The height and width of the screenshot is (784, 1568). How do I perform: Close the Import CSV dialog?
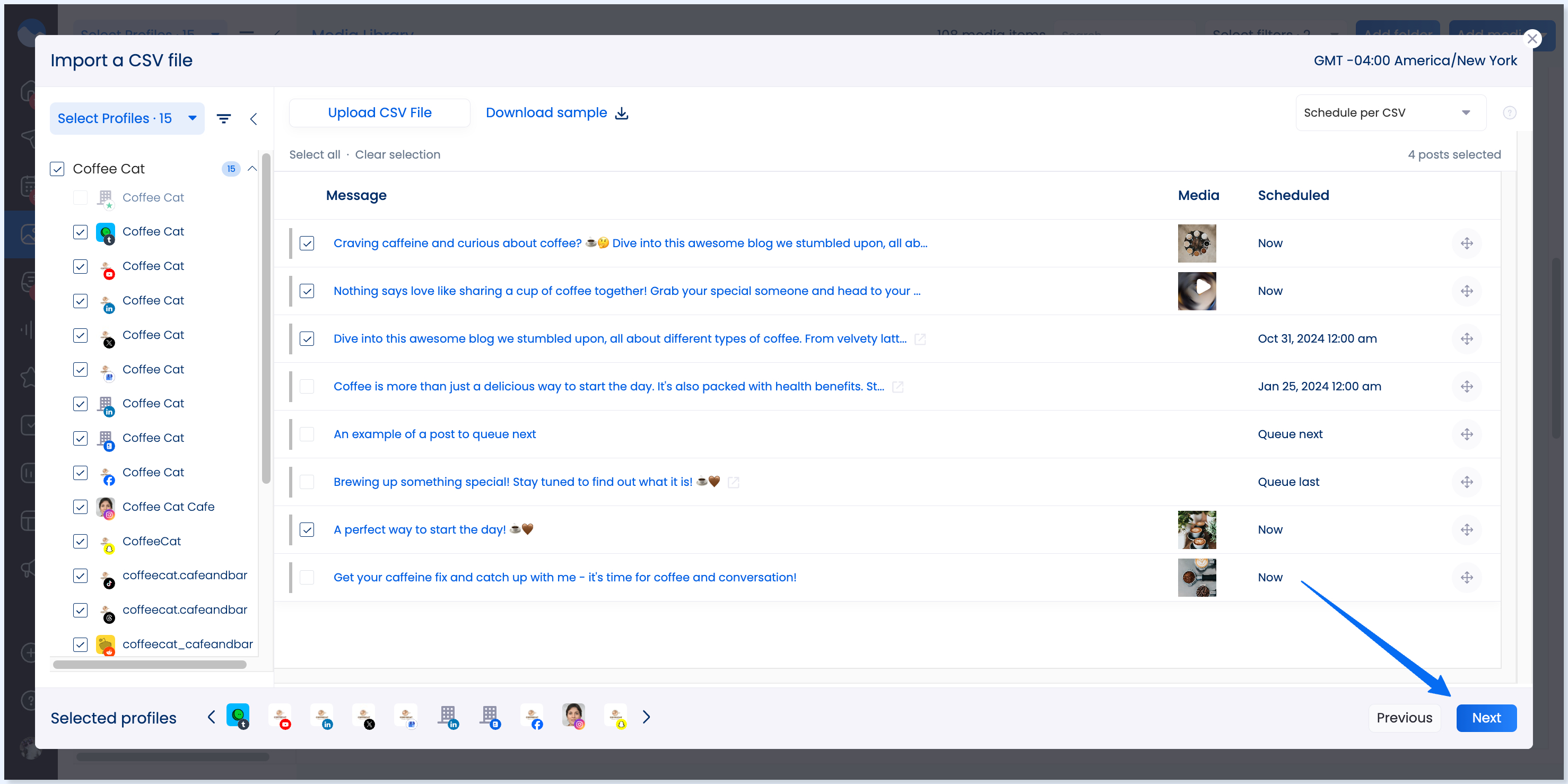pos(1532,40)
